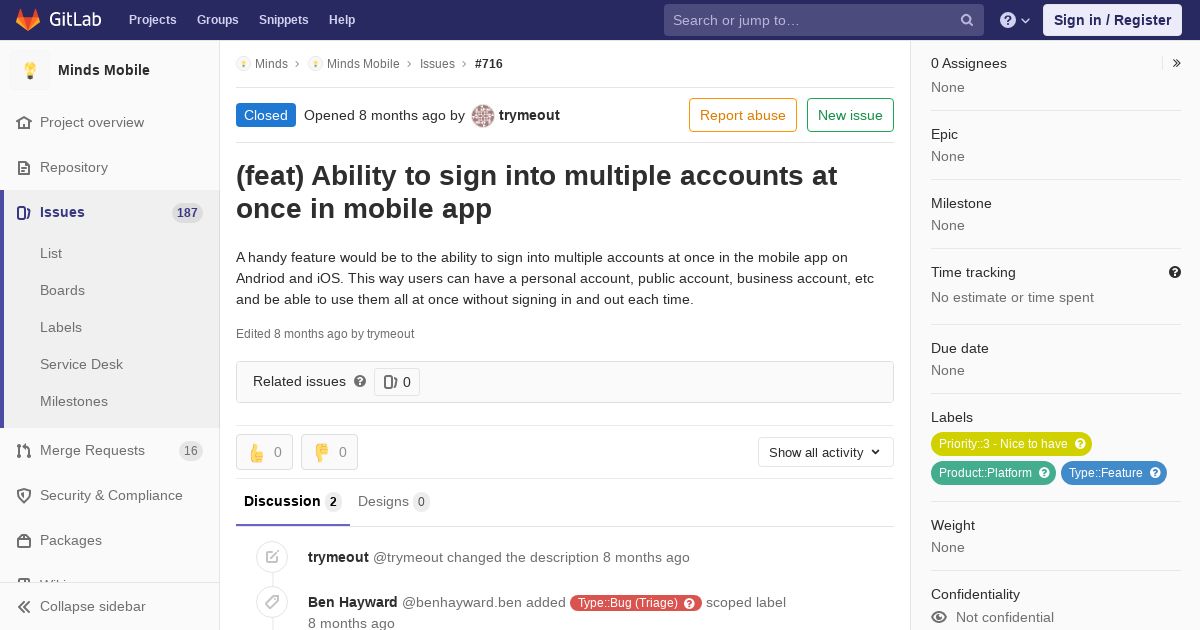Click the GitLab fox logo
1200x630 pixels.
point(28,20)
